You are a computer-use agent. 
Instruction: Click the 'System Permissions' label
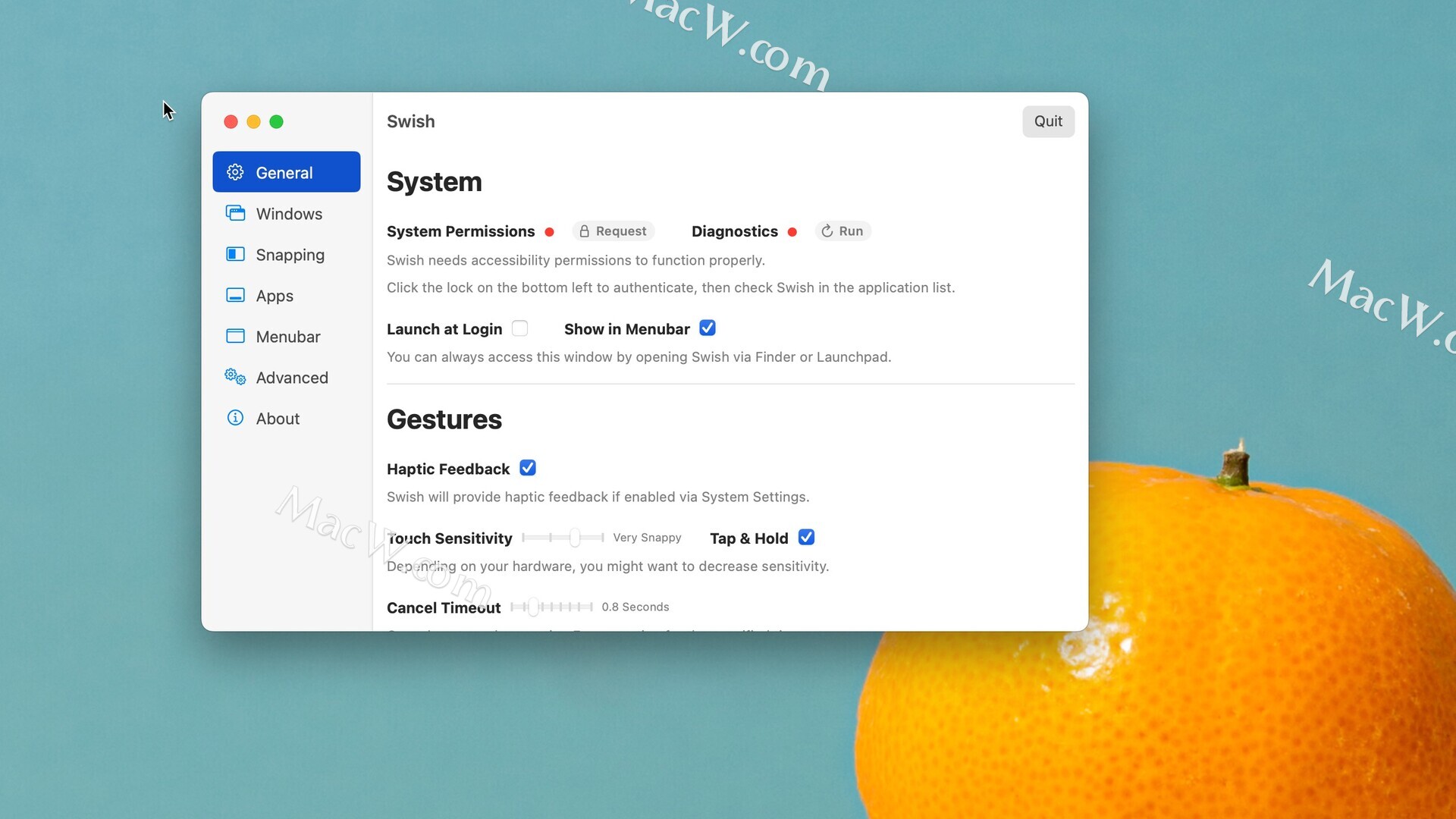[x=460, y=231]
